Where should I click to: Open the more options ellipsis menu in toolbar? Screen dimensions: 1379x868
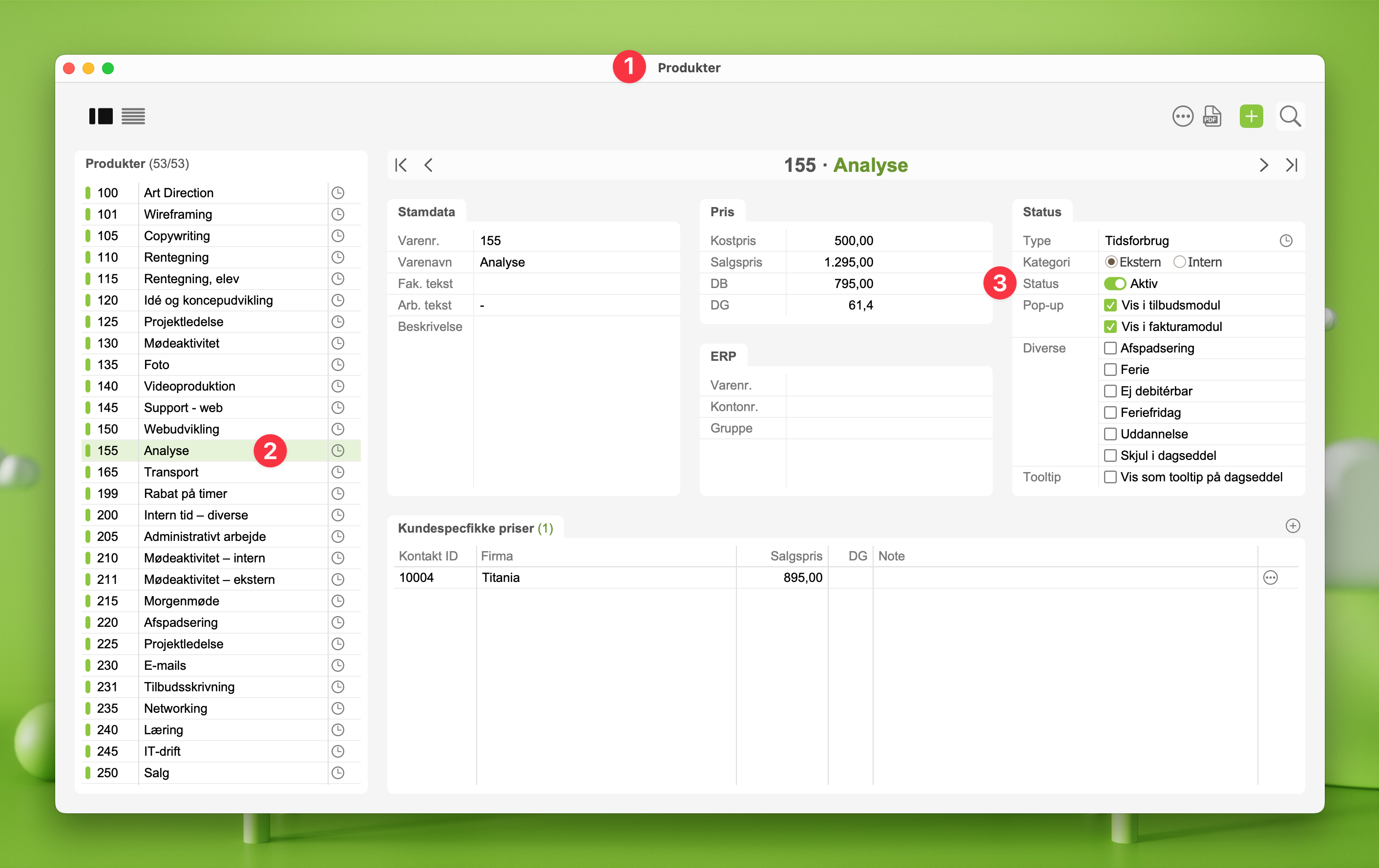(1182, 116)
